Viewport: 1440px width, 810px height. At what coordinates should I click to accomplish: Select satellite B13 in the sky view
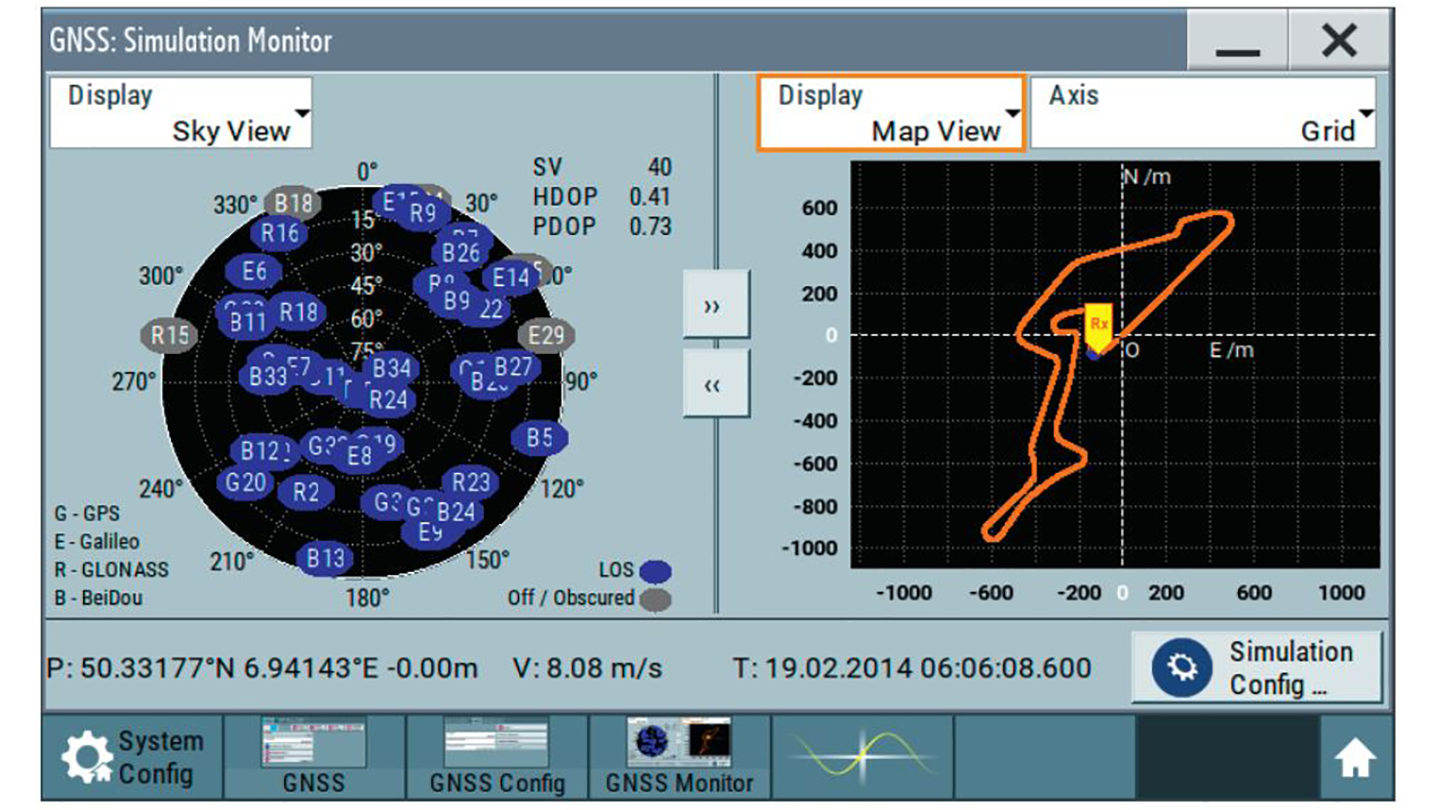(x=325, y=558)
